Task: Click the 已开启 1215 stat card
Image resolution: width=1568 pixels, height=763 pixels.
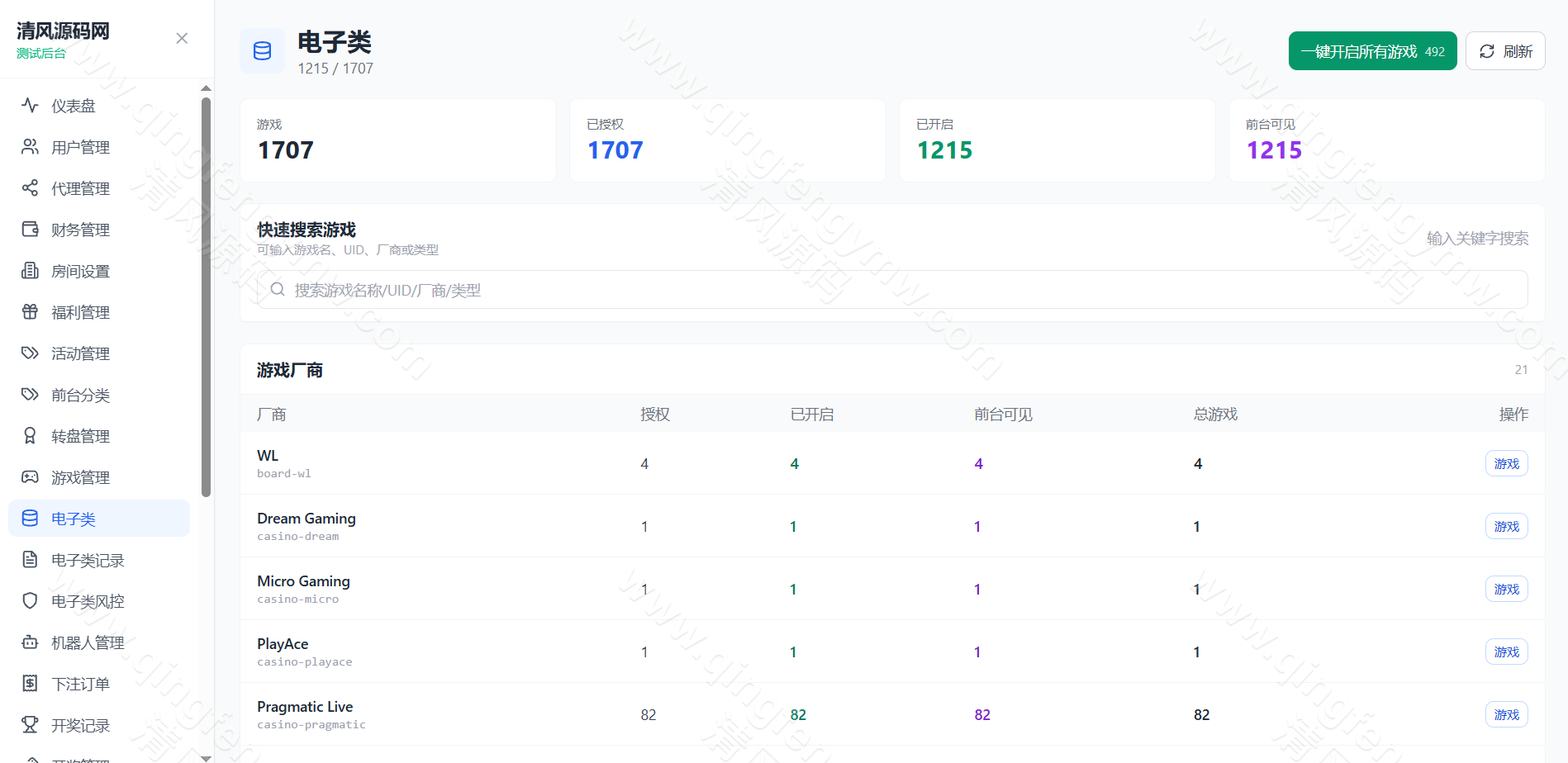Action: coord(1057,140)
